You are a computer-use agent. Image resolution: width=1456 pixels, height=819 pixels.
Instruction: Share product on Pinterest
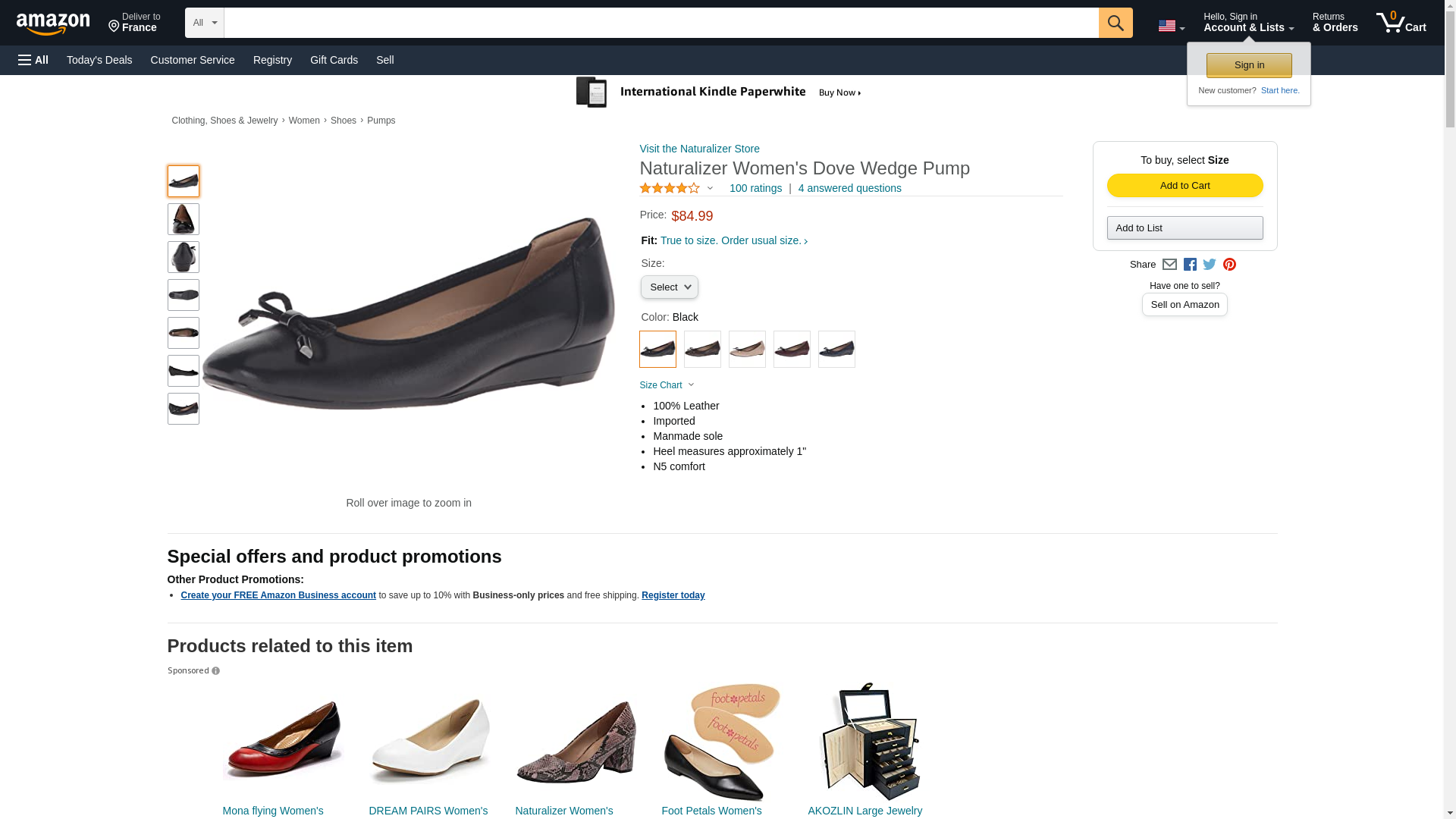(1229, 265)
